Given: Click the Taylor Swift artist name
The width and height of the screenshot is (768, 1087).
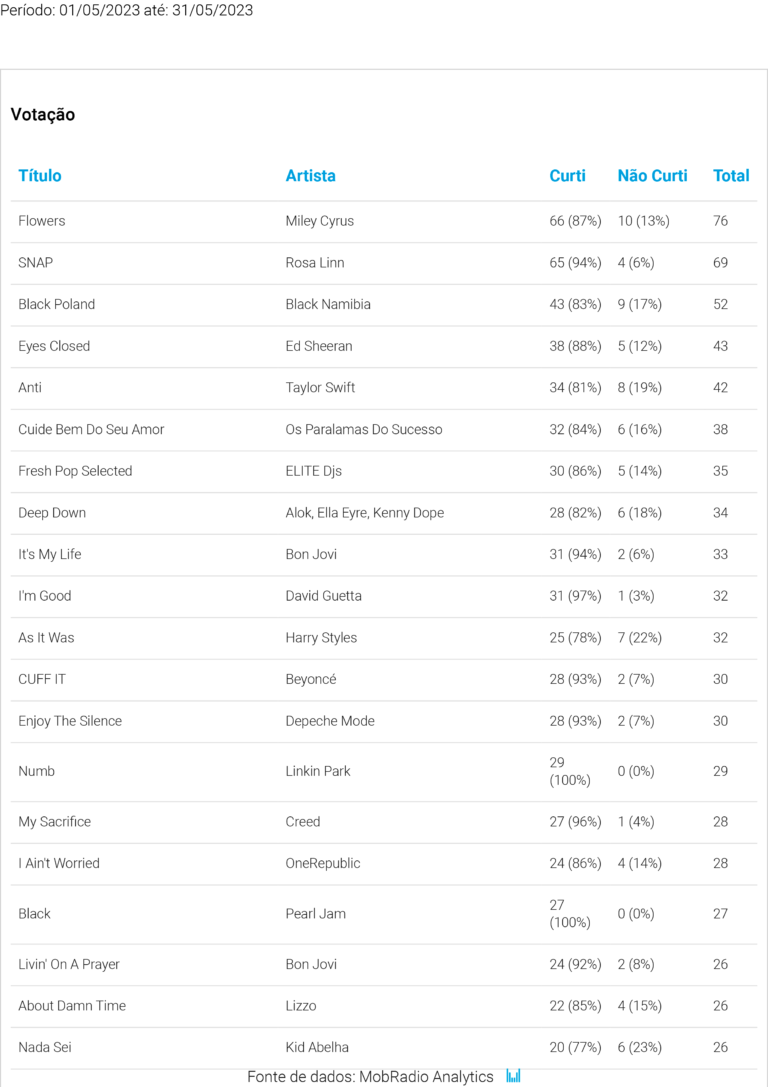Looking at the screenshot, I should [x=320, y=387].
